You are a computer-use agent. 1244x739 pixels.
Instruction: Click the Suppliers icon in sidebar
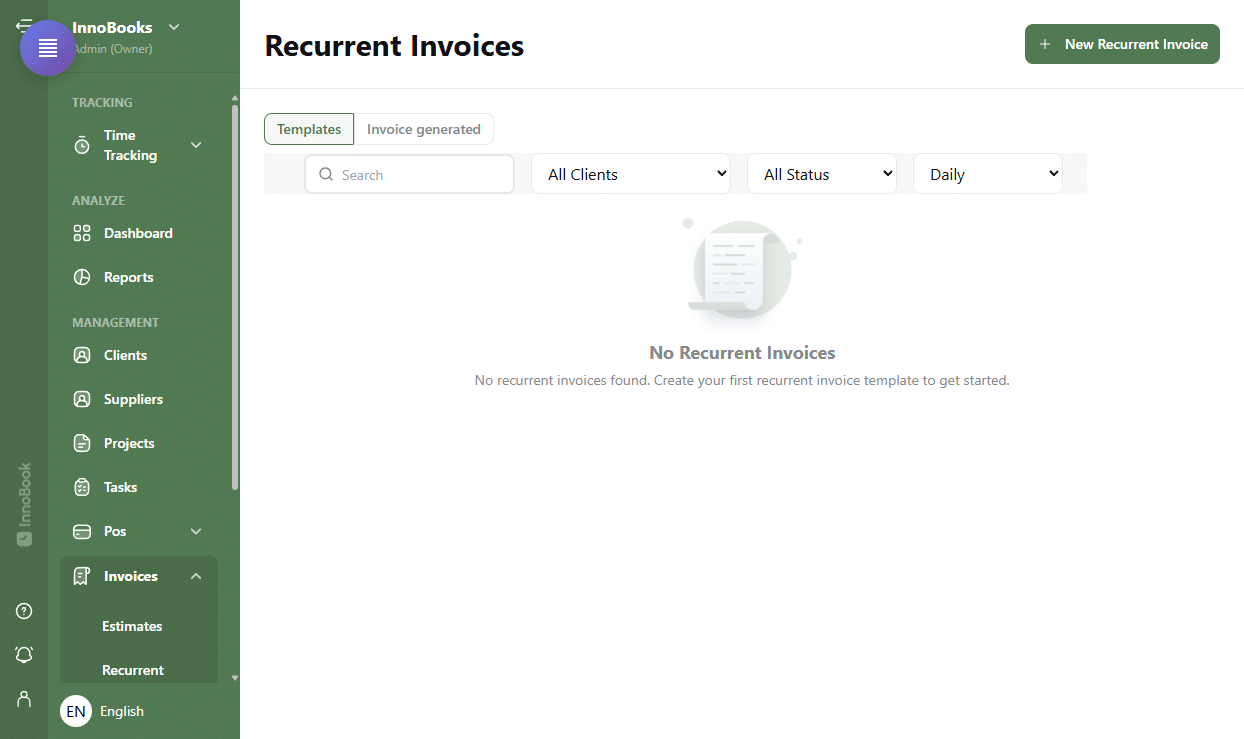point(82,399)
